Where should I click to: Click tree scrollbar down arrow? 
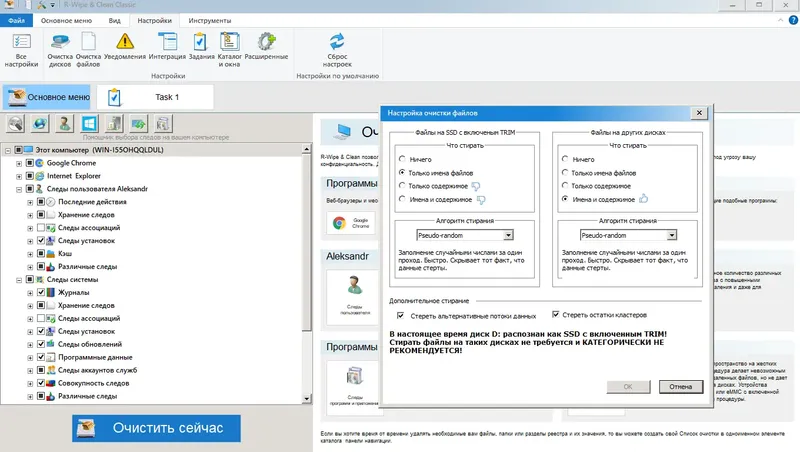[306, 398]
